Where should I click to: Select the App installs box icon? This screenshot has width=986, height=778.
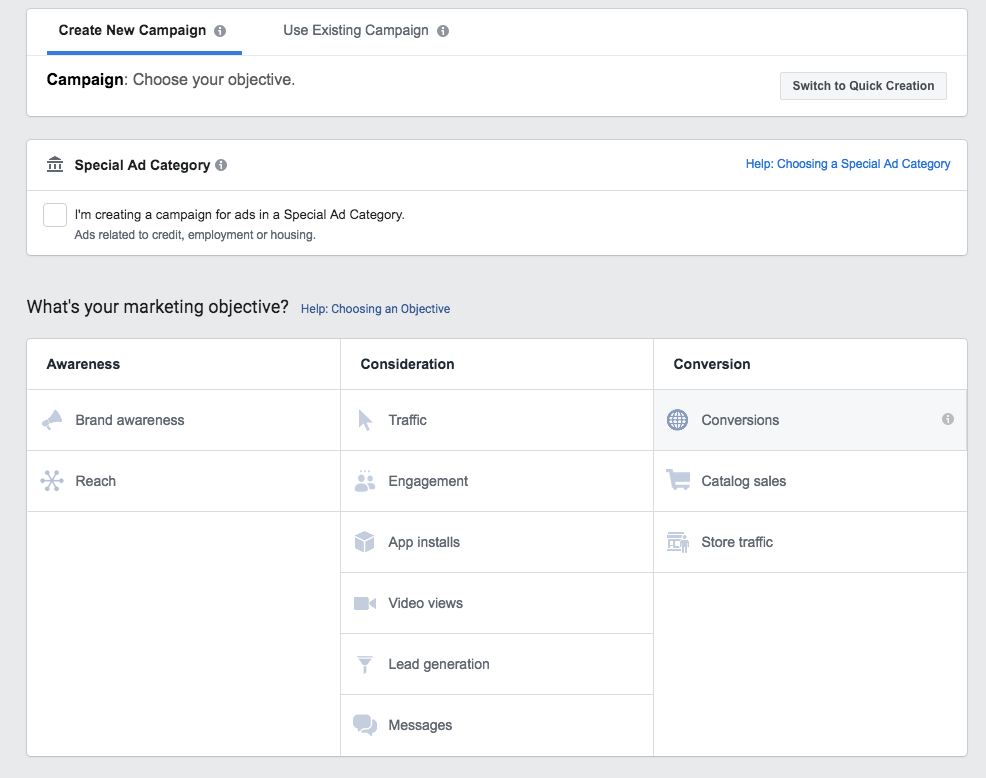tap(365, 543)
